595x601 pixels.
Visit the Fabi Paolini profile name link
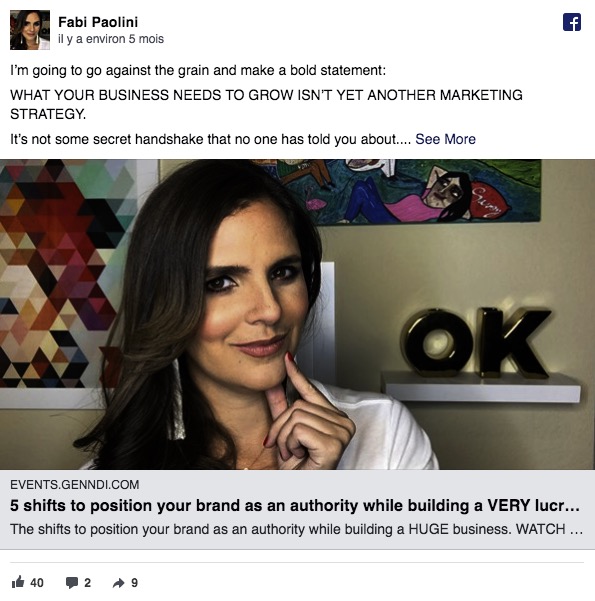click(98, 22)
